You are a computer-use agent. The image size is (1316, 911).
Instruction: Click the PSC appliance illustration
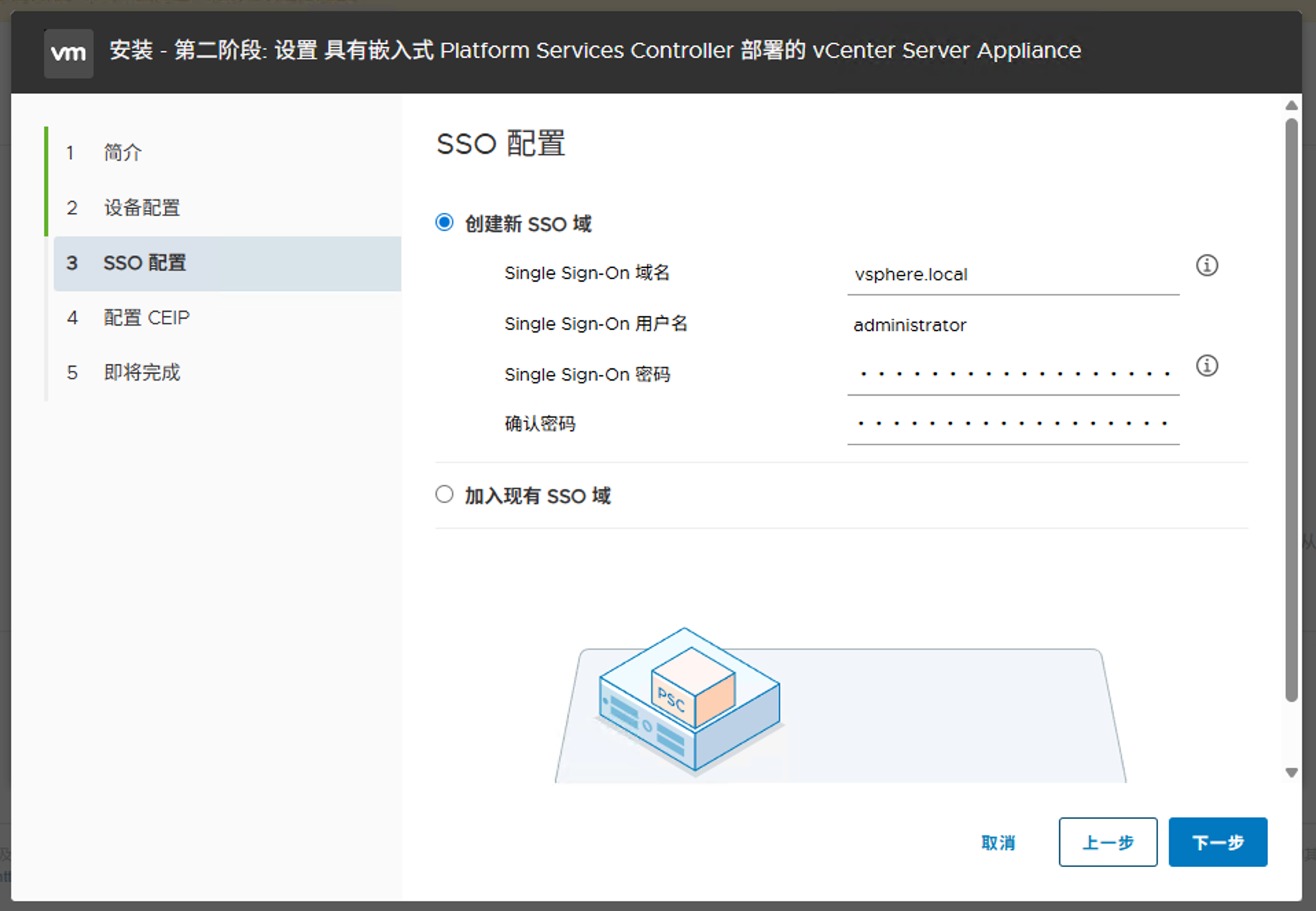(x=690, y=701)
